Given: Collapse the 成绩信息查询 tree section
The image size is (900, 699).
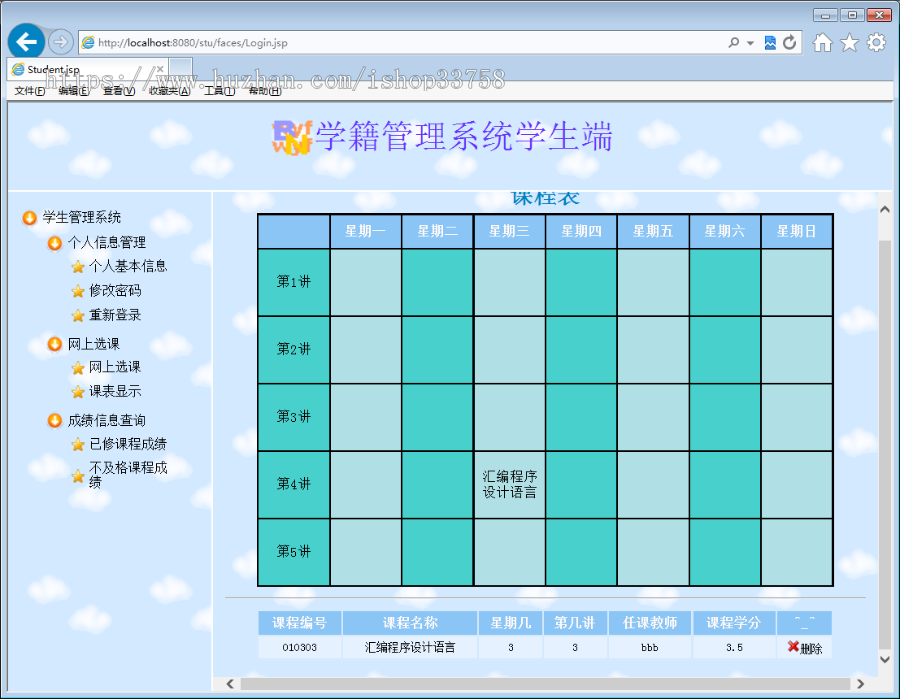Looking at the screenshot, I should tap(54, 419).
